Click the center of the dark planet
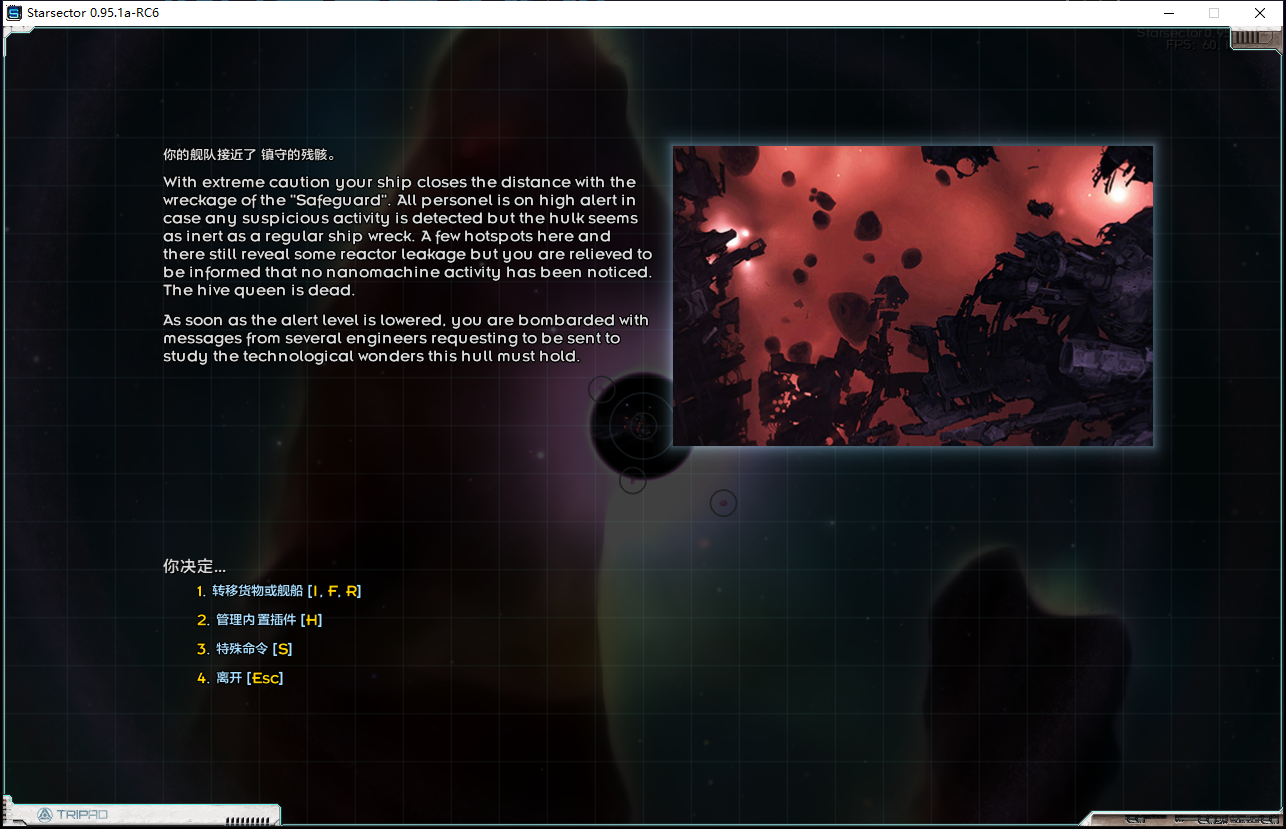Screen dimensions: 1286x829 coord(641,426)
